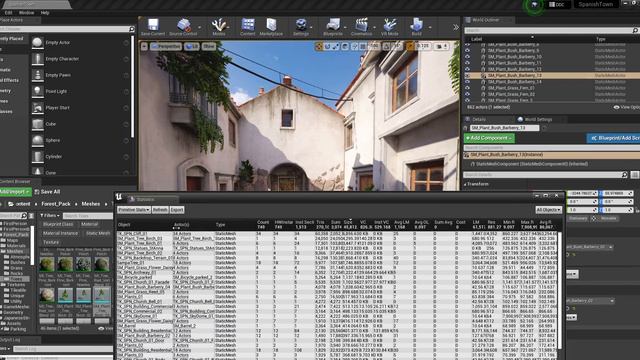Select the Empty Character icon
640x360 pixels.
click(38, 59)
